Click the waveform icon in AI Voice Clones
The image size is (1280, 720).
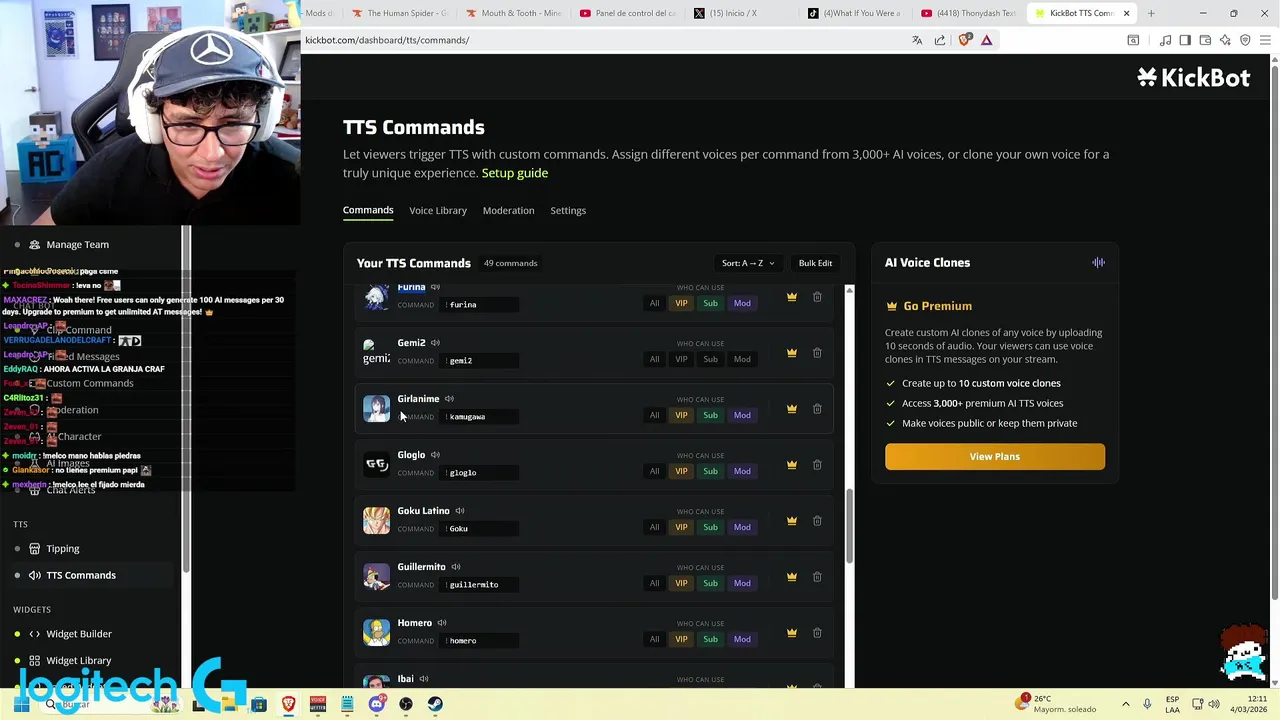[x=1098, y=263]
